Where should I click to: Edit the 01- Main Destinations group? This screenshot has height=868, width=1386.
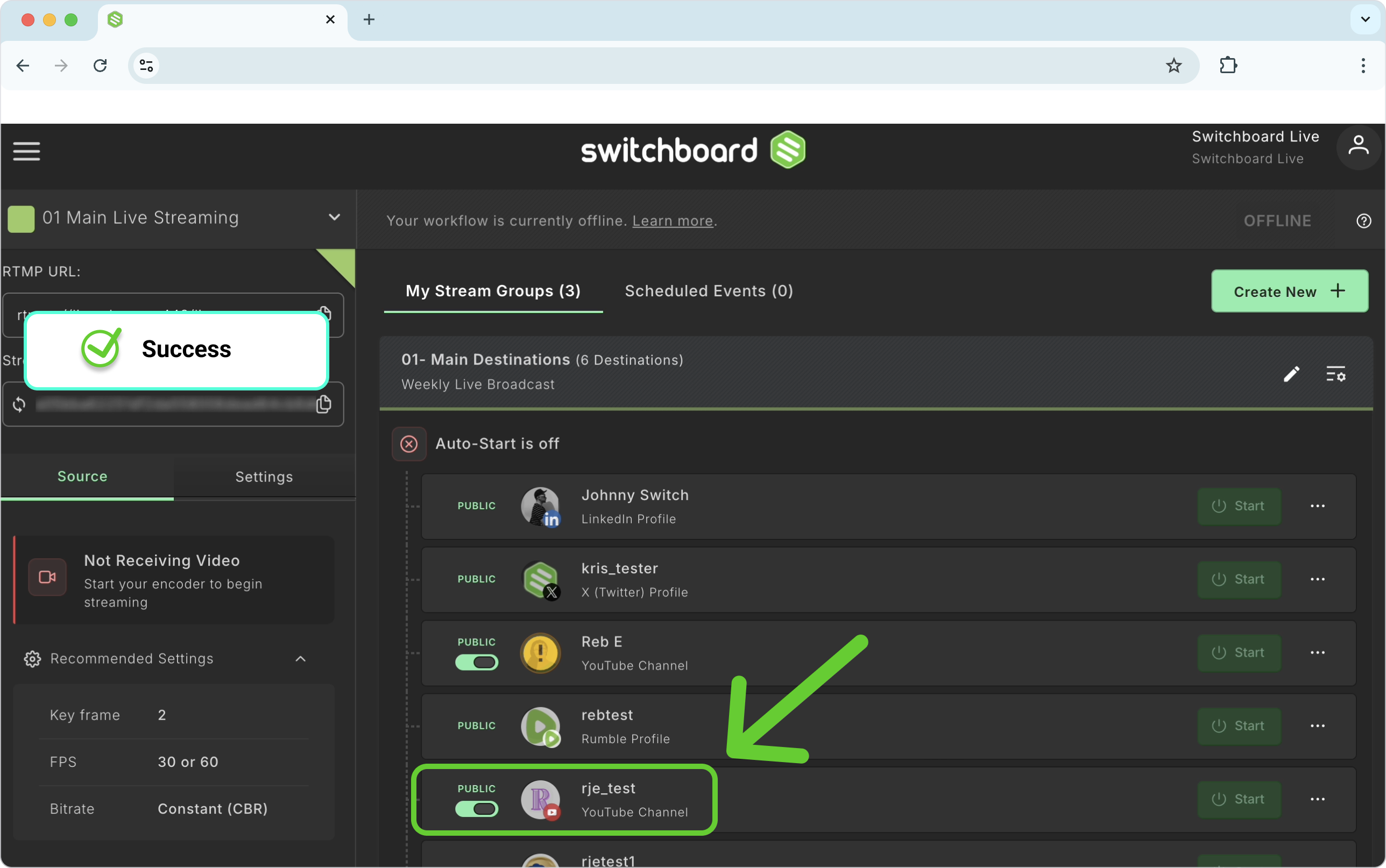coord(1291,374)
